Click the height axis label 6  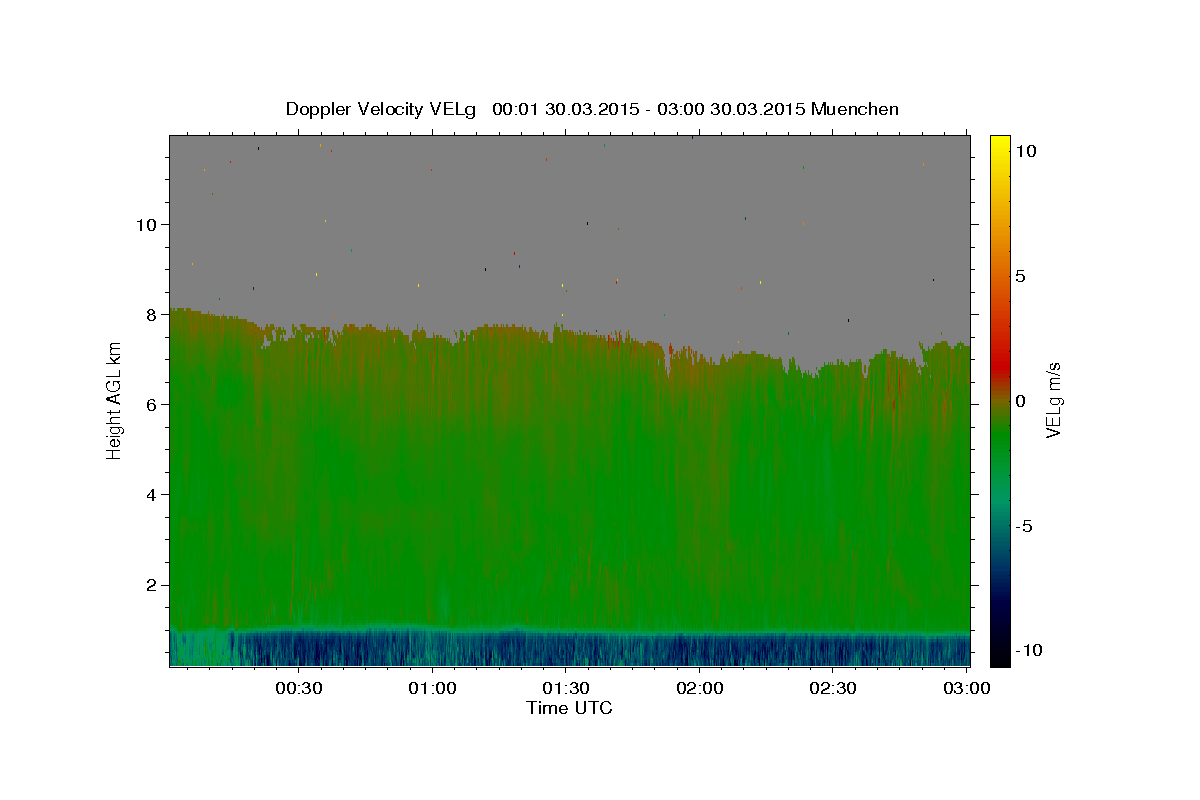tap(151, 404)
